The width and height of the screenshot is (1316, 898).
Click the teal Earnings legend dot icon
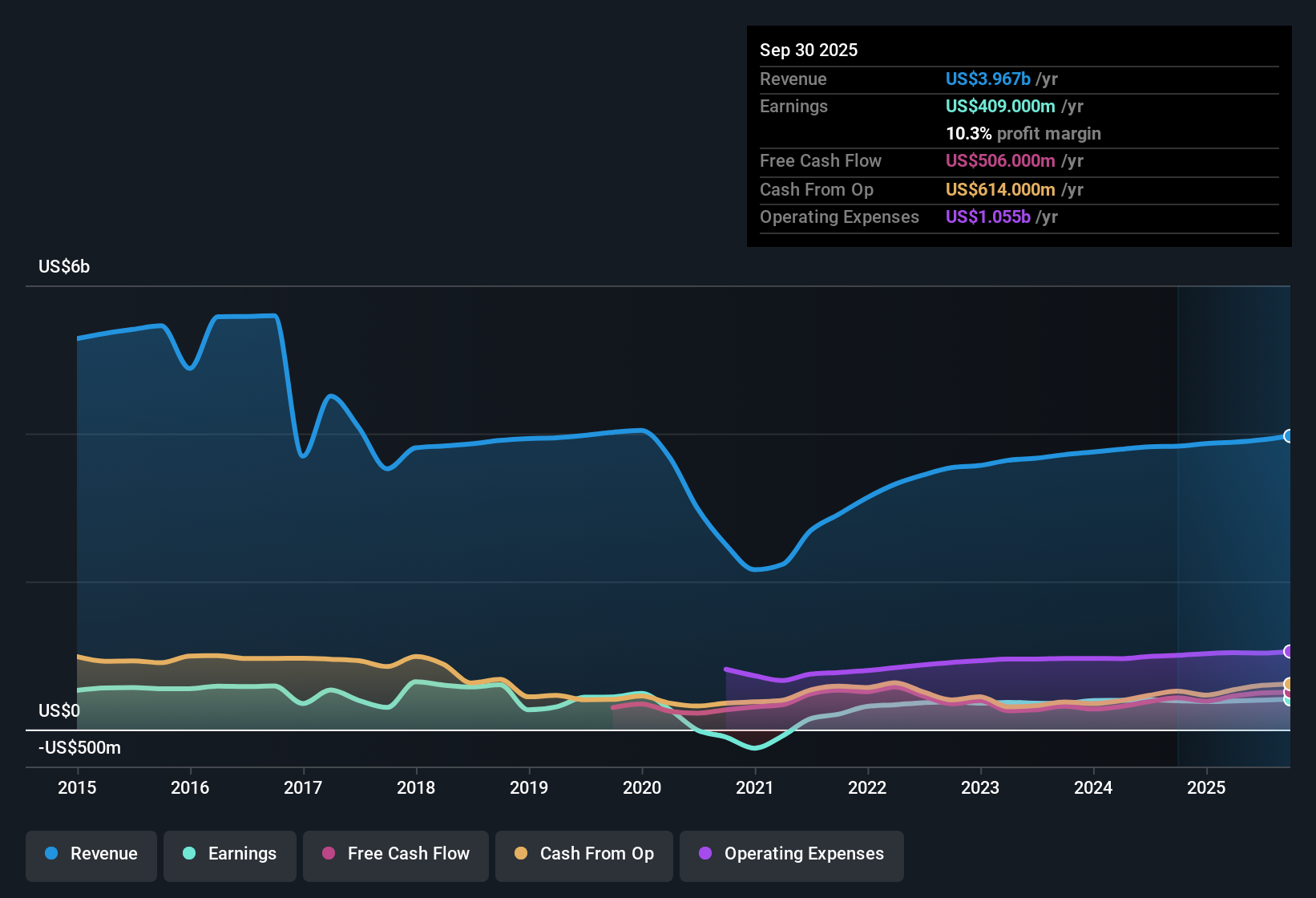[x=189, y=854]
